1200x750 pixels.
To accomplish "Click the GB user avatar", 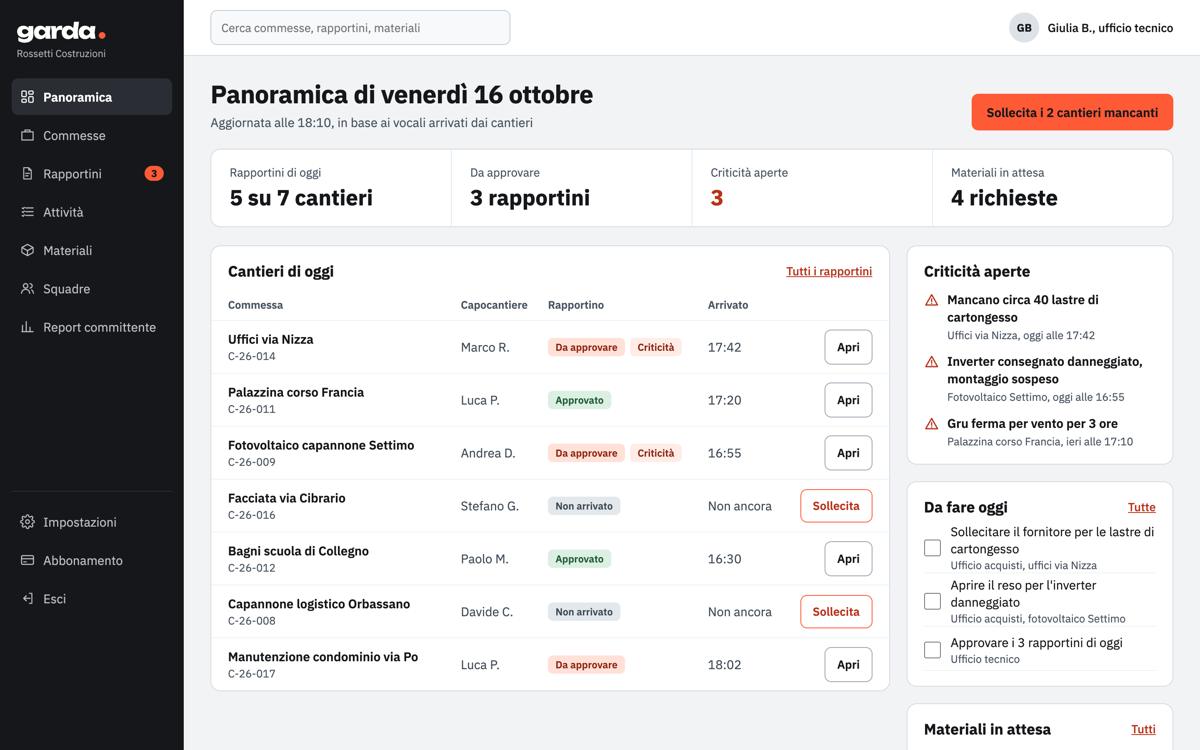I will pos(1024,28).
